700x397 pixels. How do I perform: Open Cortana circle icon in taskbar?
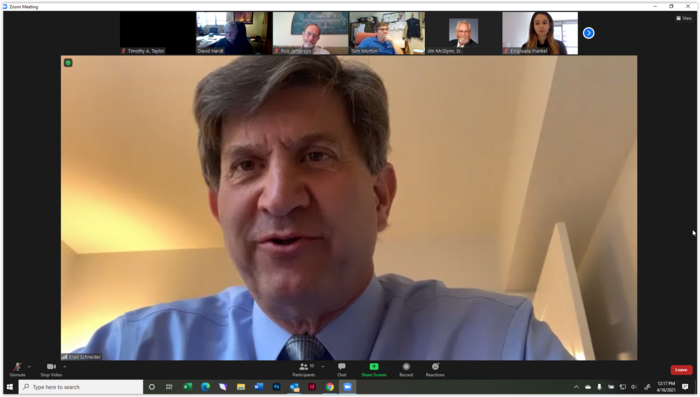pyautogui.click(x=152, y=387)
